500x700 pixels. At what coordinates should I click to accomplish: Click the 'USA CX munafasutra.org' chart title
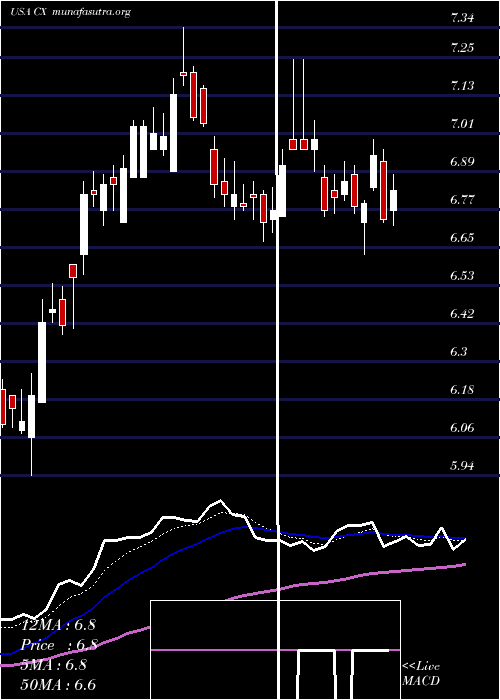(71, 12)
